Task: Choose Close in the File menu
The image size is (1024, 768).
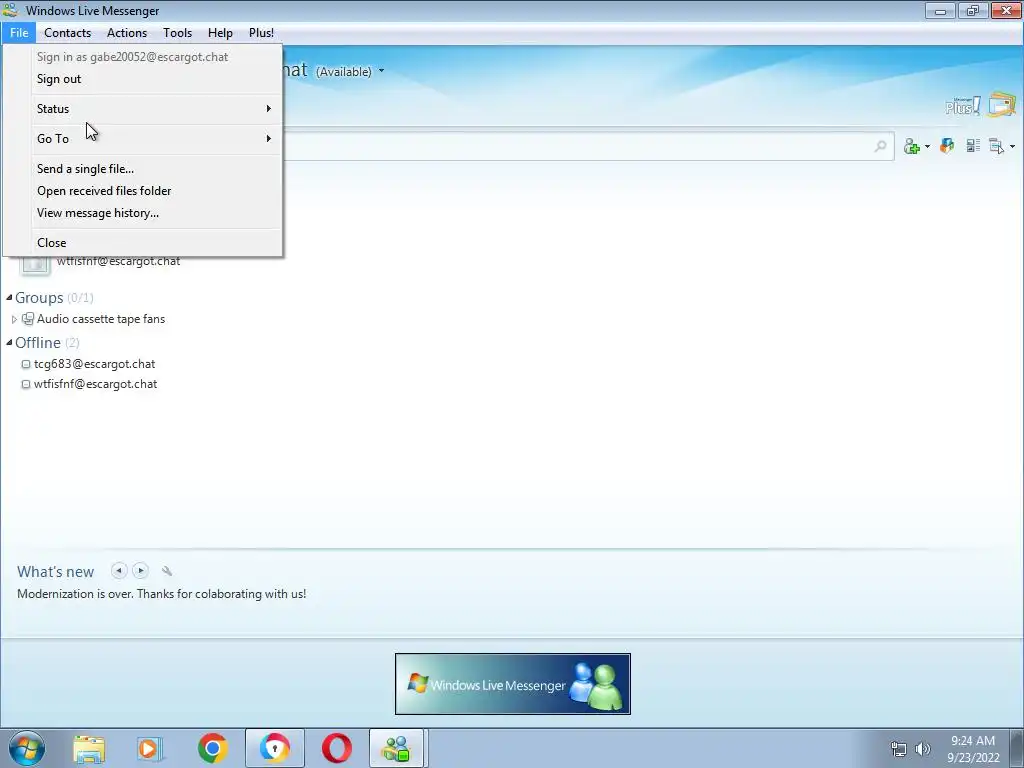Action: 142,243
